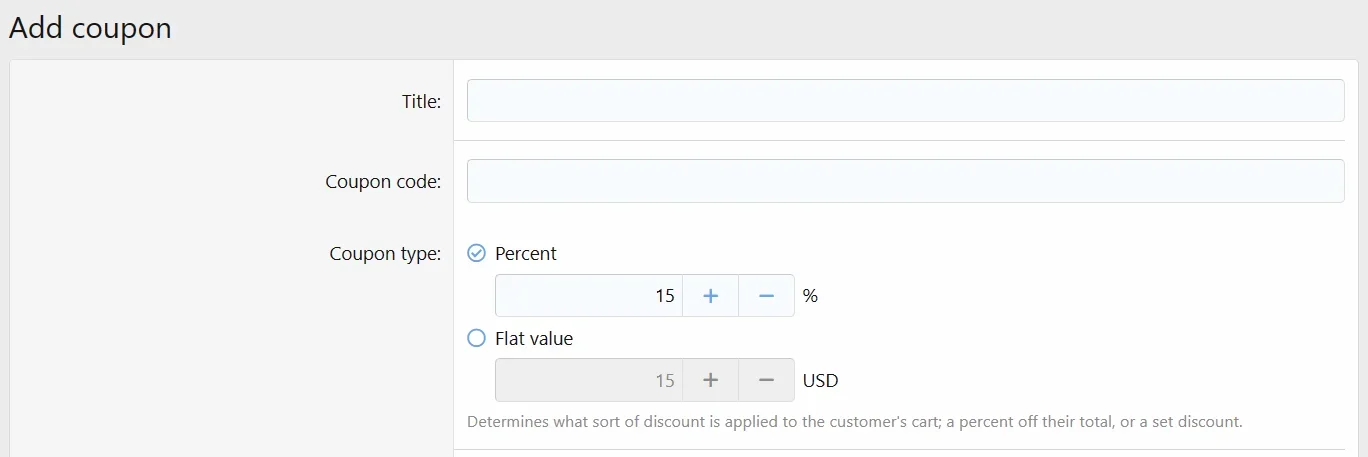This screenshot has width=1368, height=457.
Task: Click the % unit suffix next to stepper
Action: coord(810,296)
